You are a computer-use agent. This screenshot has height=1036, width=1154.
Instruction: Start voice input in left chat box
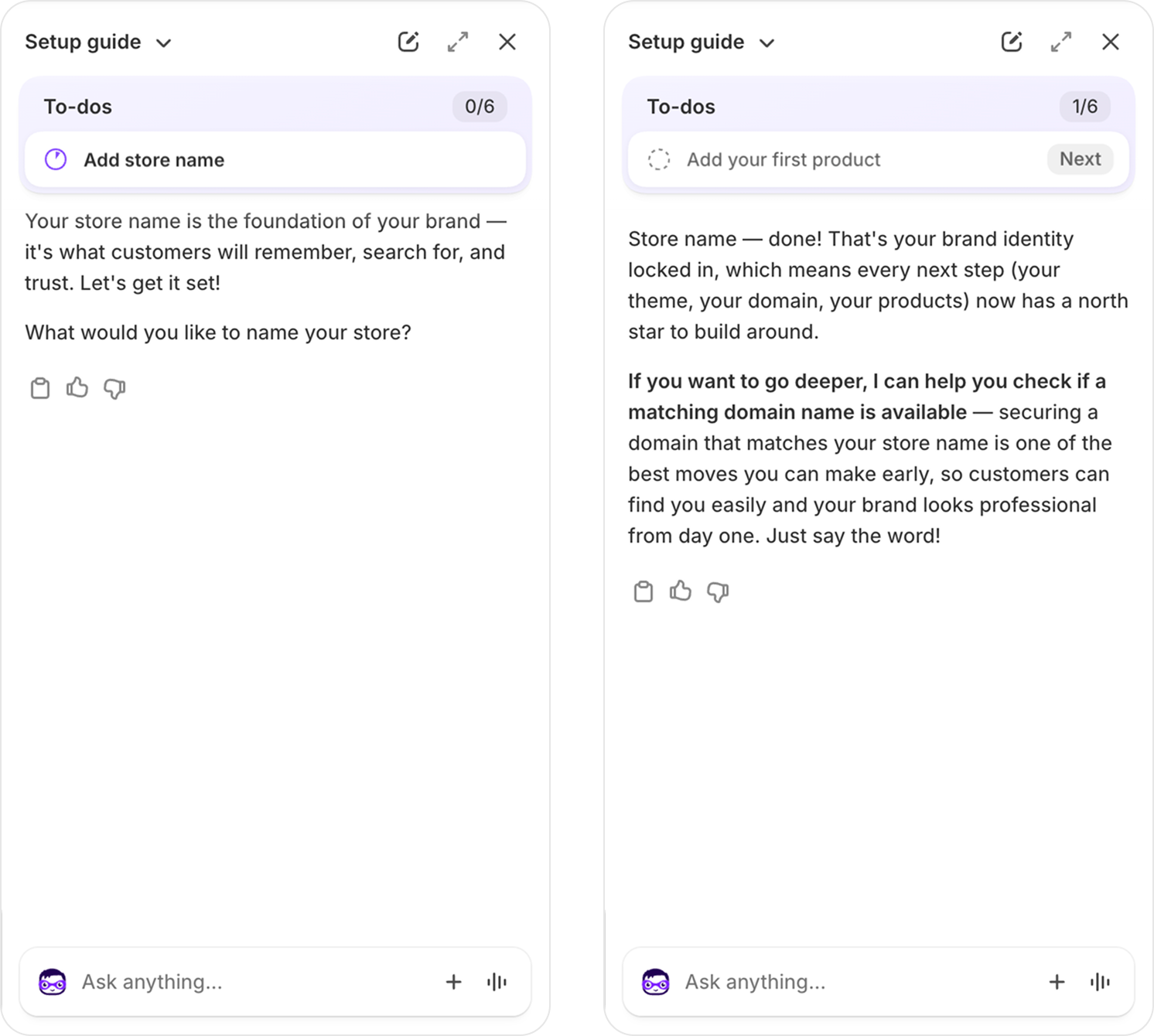[x=497, y=982]
